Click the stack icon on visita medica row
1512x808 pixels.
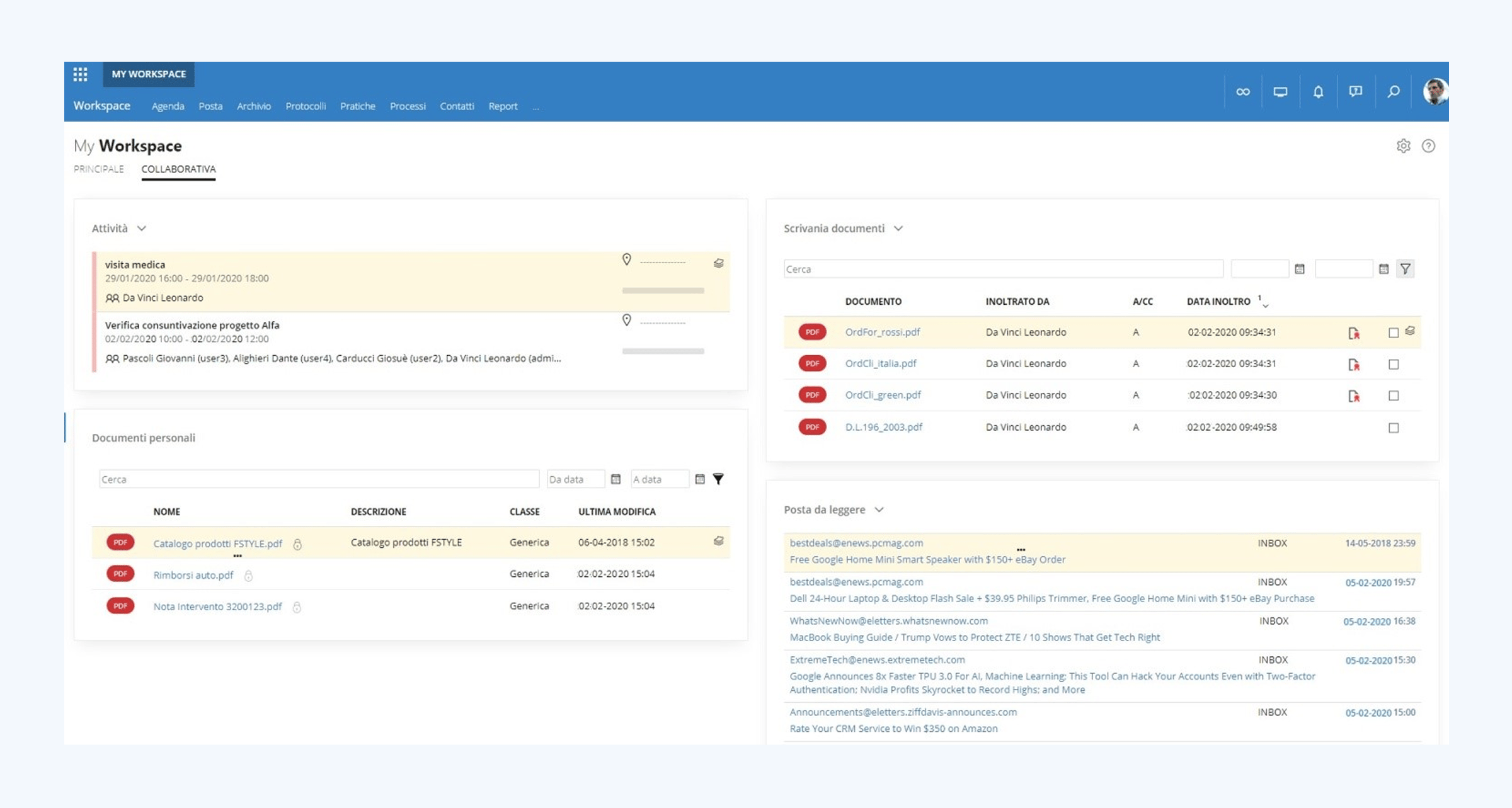[718, 263]
